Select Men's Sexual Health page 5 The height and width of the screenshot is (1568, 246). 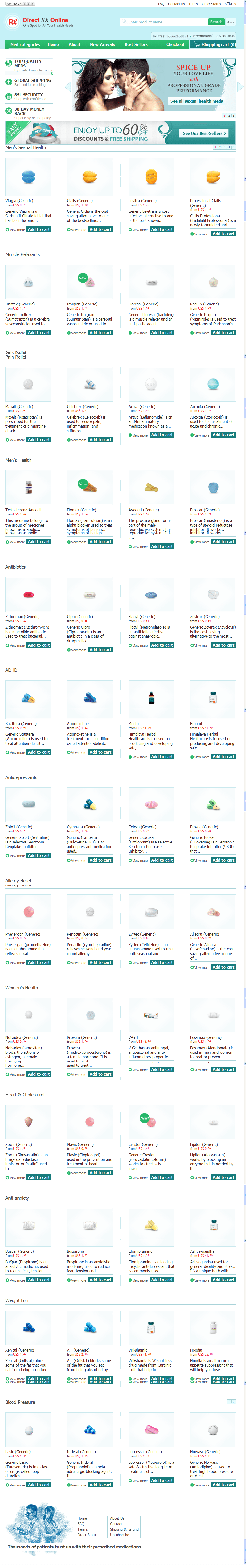[233, 147]
